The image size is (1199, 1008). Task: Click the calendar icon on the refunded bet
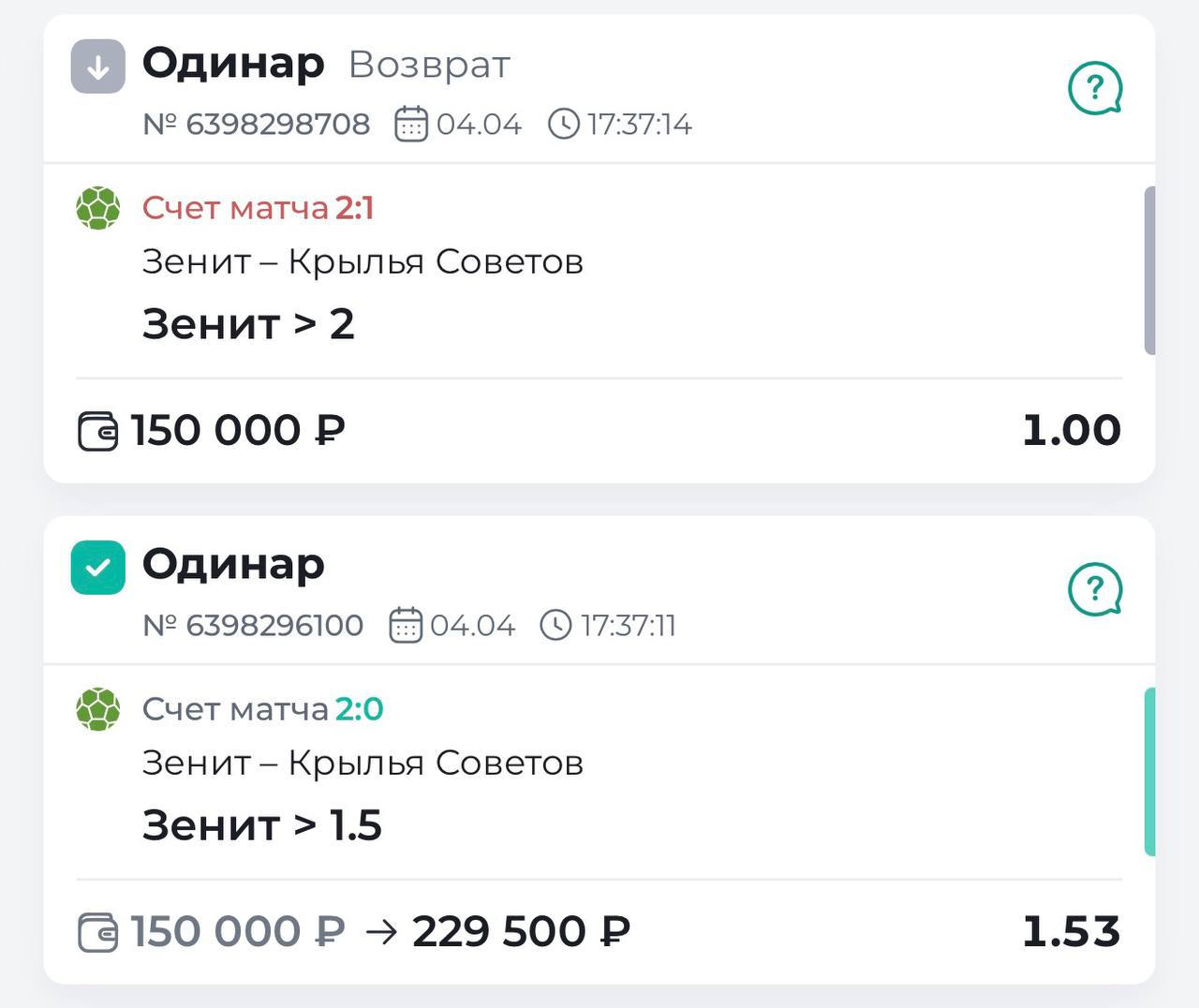point(410,124)
